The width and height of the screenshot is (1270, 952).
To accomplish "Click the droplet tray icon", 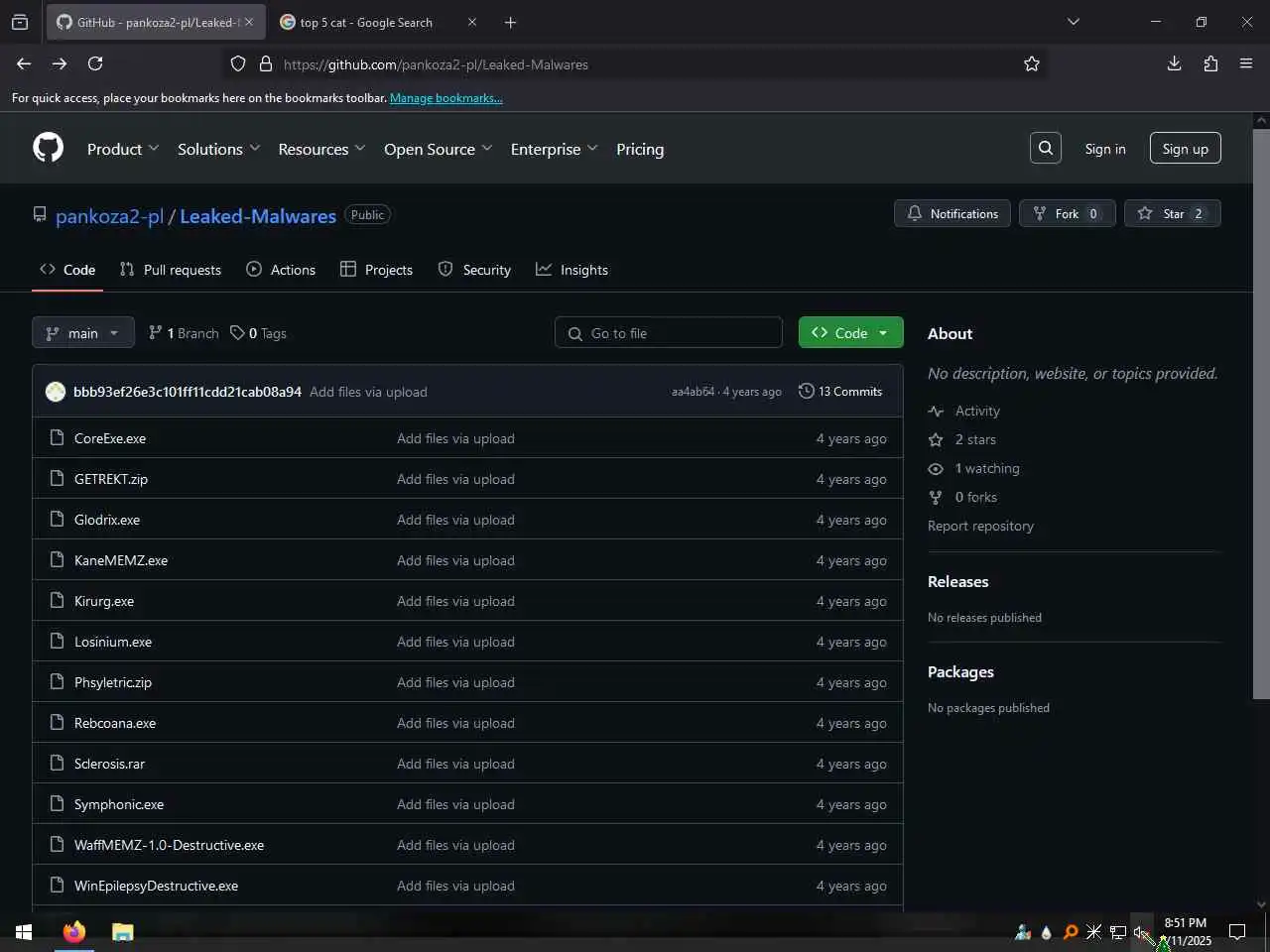I will pos(1046,932).
